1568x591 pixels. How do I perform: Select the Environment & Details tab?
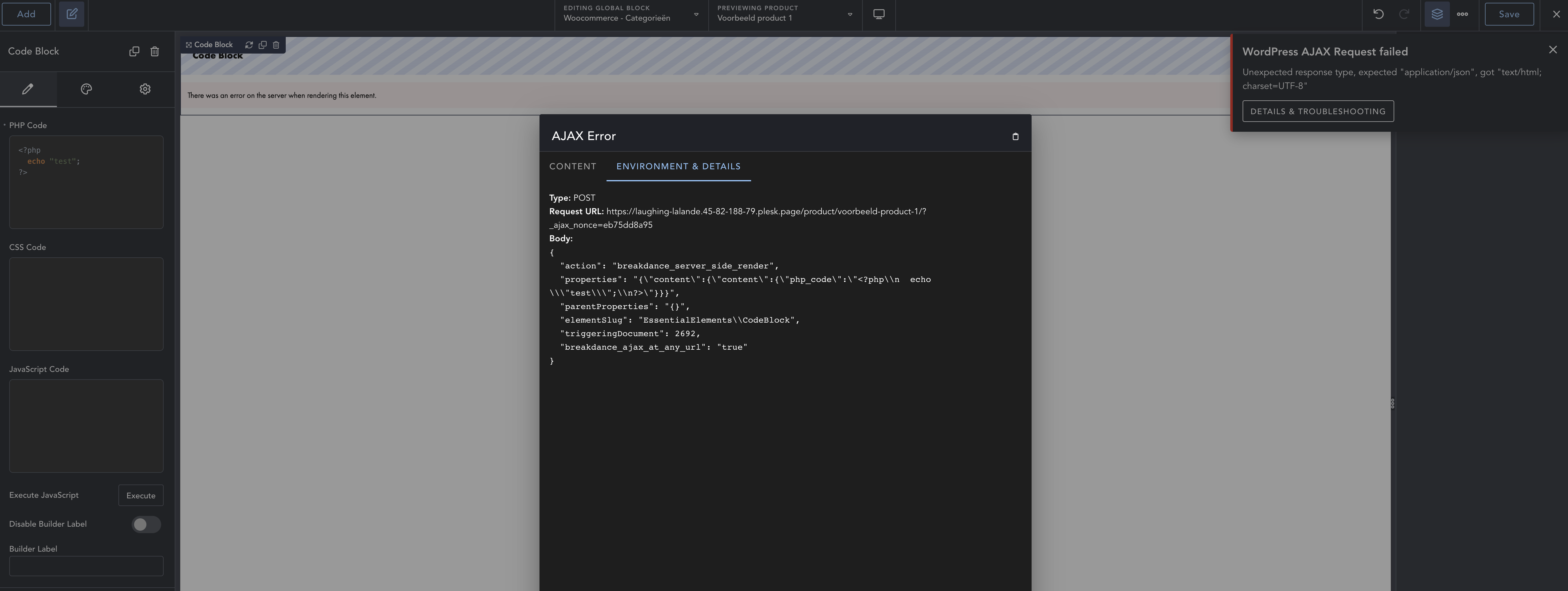678,166
